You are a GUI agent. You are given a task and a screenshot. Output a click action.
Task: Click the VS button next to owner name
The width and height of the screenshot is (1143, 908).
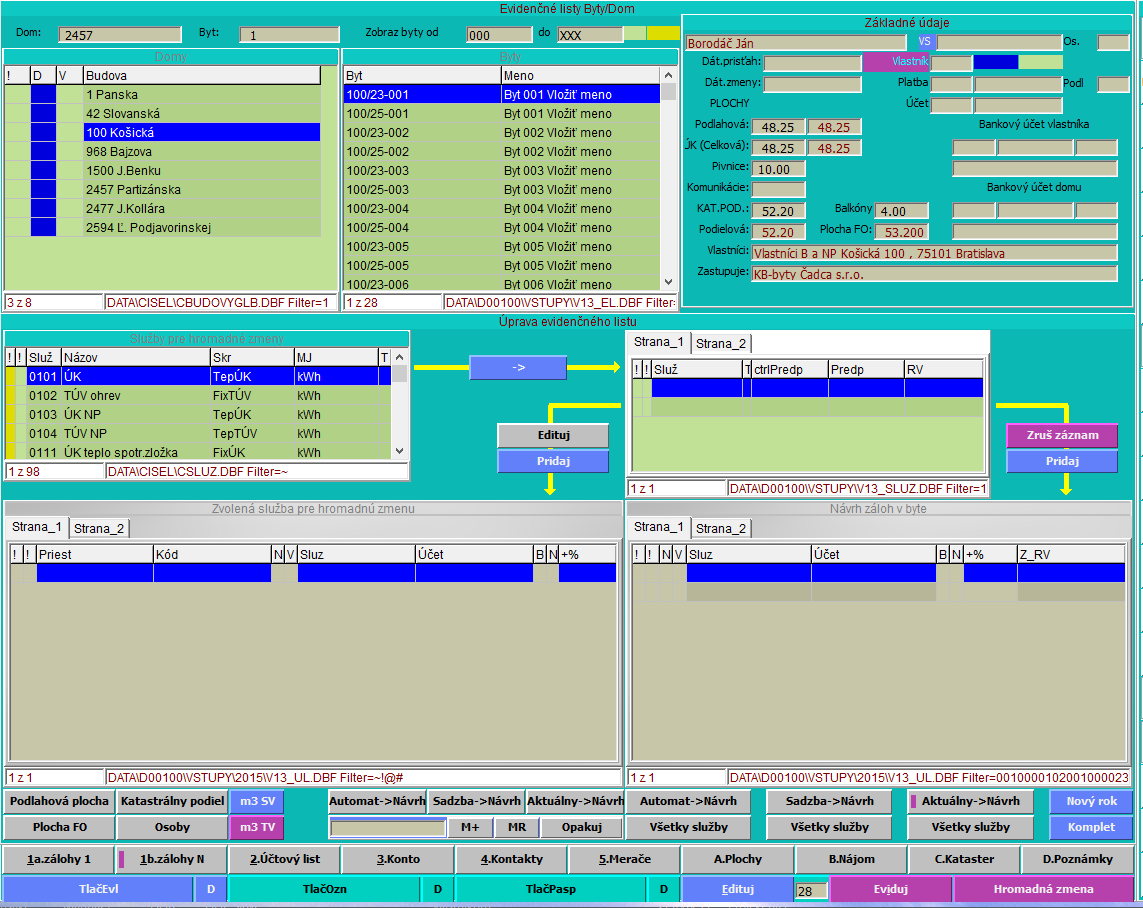pyautogui.click(x=924, y=42)
